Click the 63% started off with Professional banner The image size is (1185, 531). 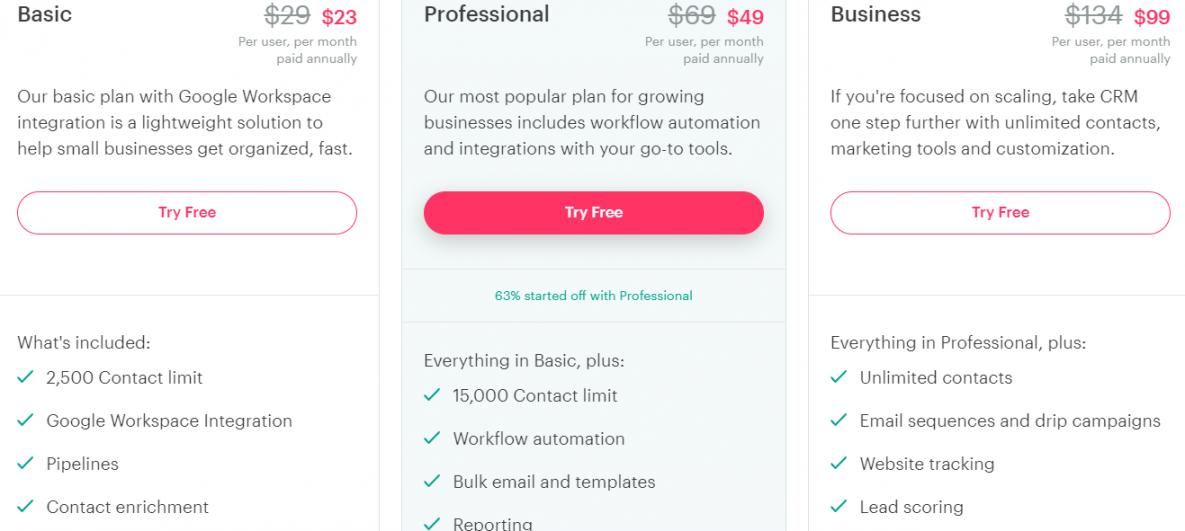tap(593, 296)
